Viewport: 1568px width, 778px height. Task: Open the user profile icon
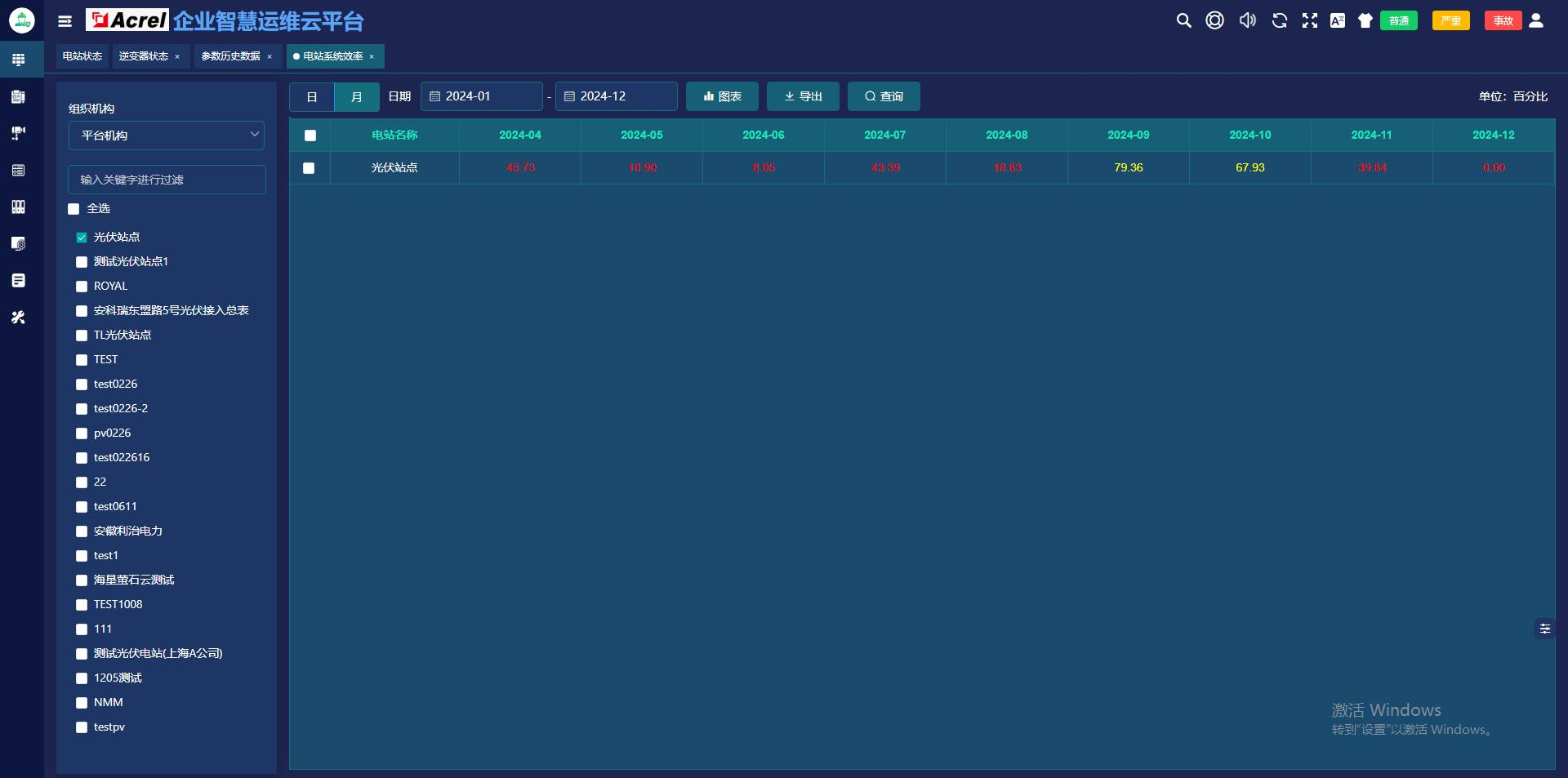point(1536,20)
